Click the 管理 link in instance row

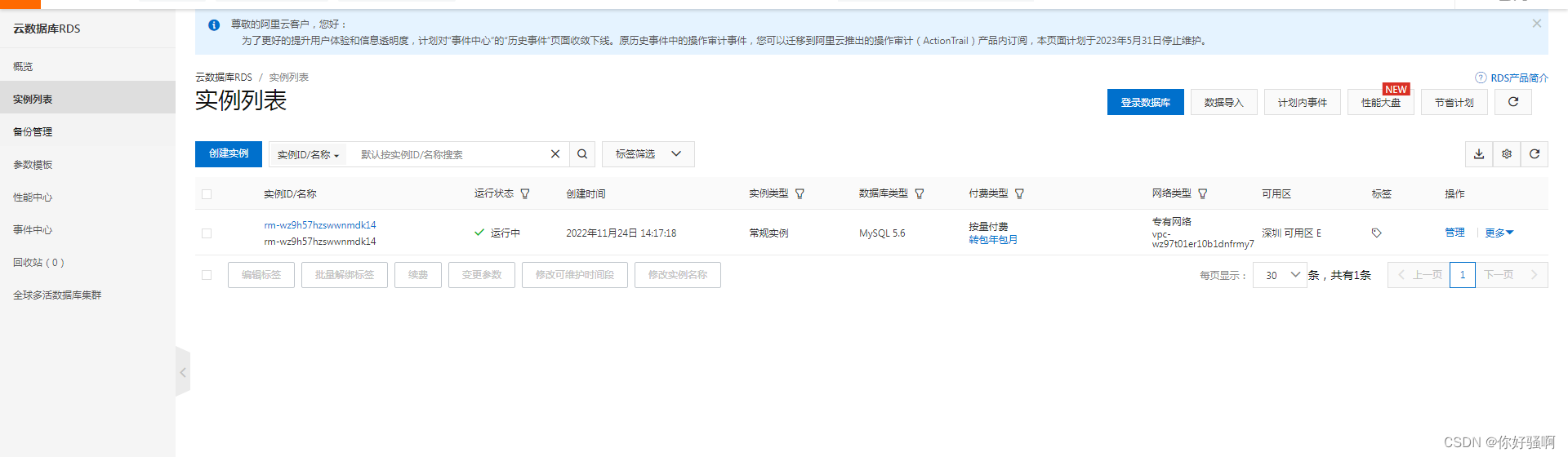tap(1454, 233)
